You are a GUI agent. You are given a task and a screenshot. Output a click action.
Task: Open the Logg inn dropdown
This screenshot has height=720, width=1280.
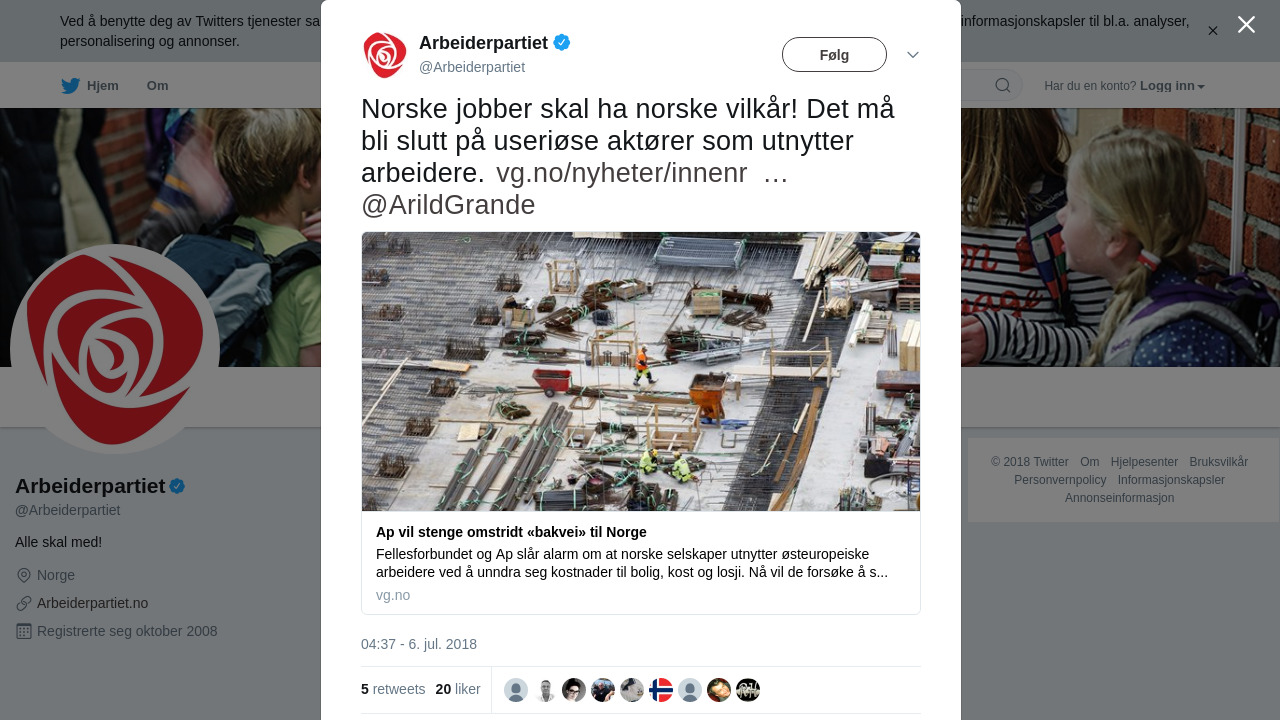pyautogui.click(x=1172, y=86)
